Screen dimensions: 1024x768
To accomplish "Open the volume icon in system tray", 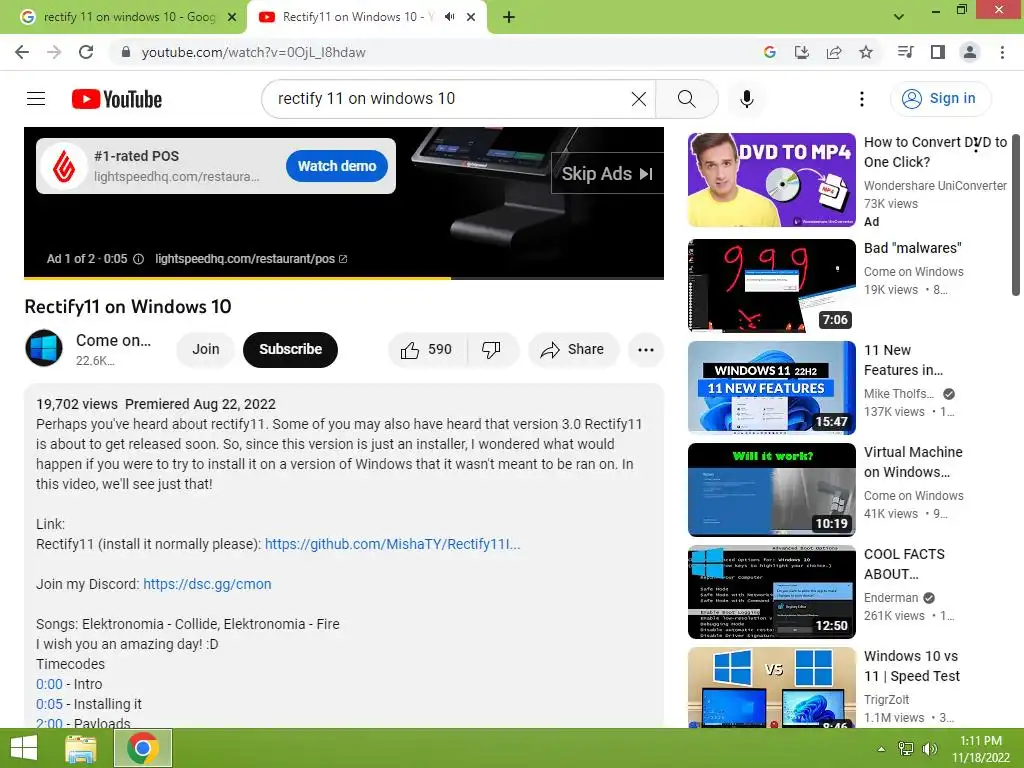I will [929, 749].
